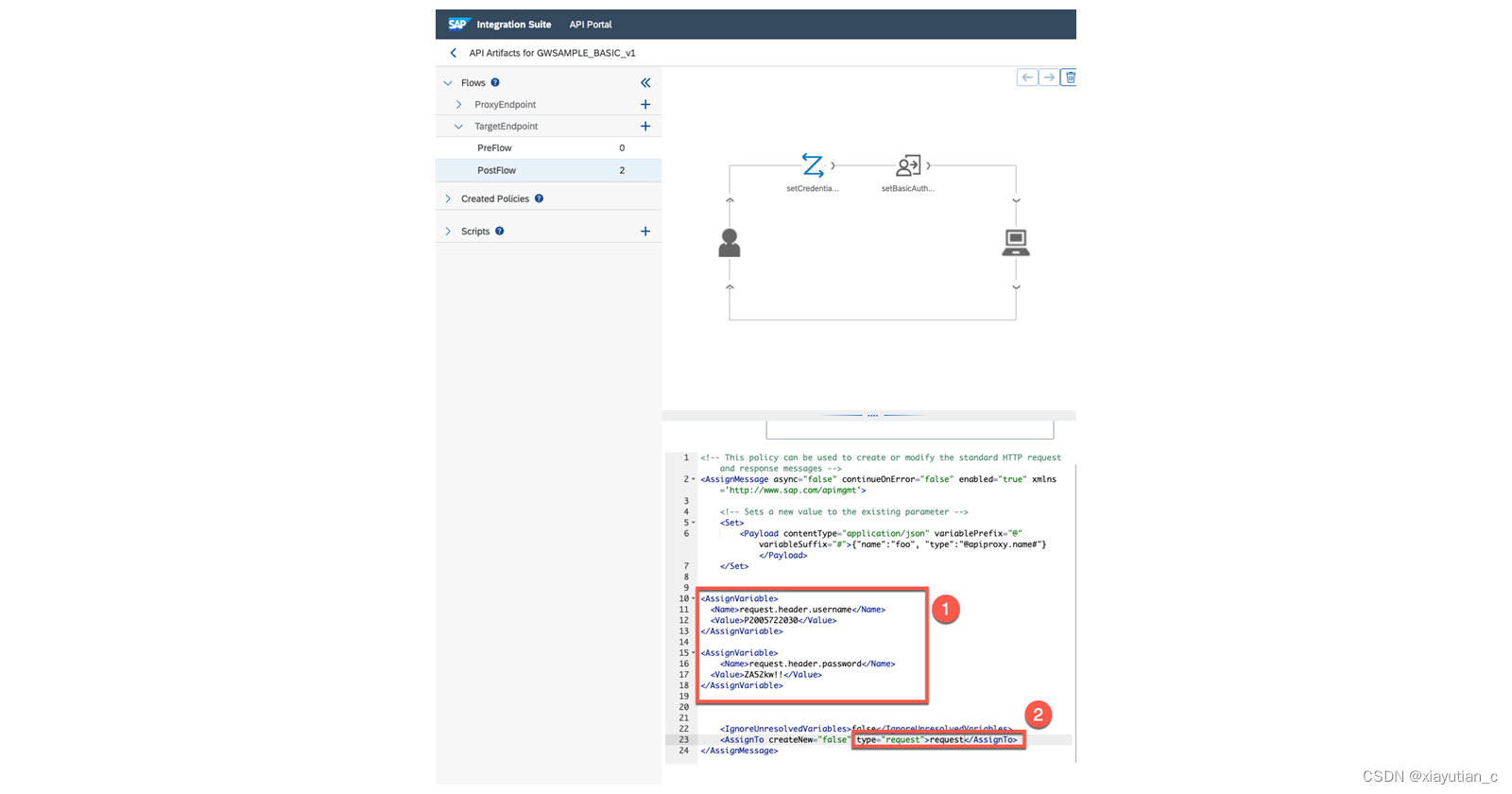
Task: Open help icon next to Scripts
Action: pyautogui.click(x=500, y=231)
